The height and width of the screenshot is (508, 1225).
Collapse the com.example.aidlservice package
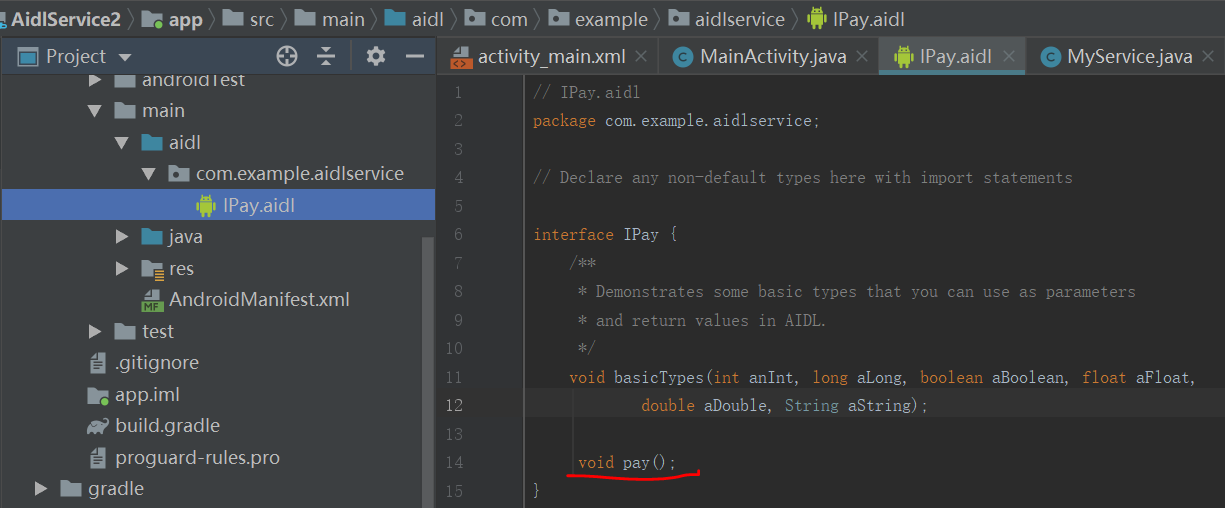pyautogui.click(x=149, y=174)
